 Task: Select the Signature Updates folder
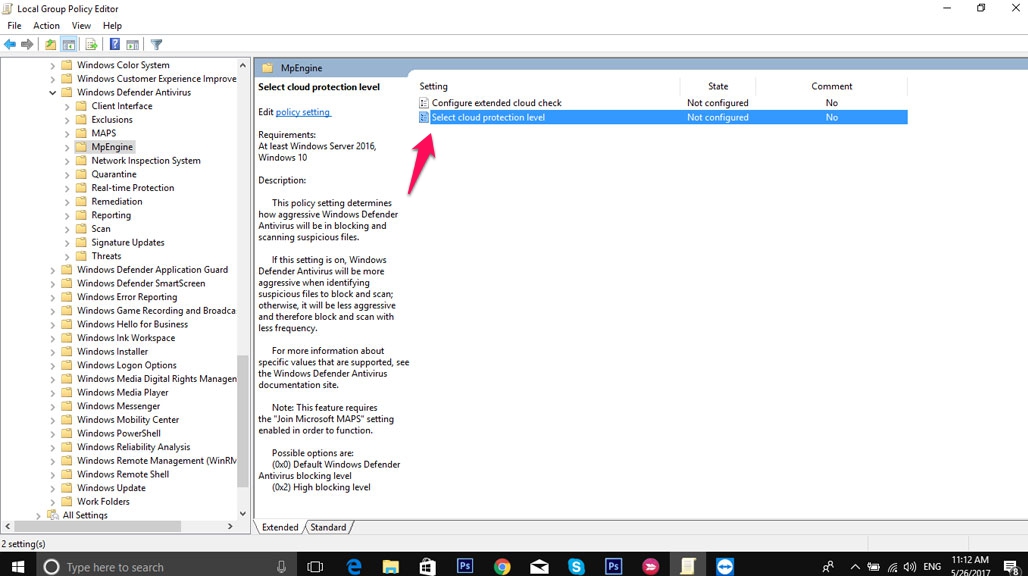[128, 242]
